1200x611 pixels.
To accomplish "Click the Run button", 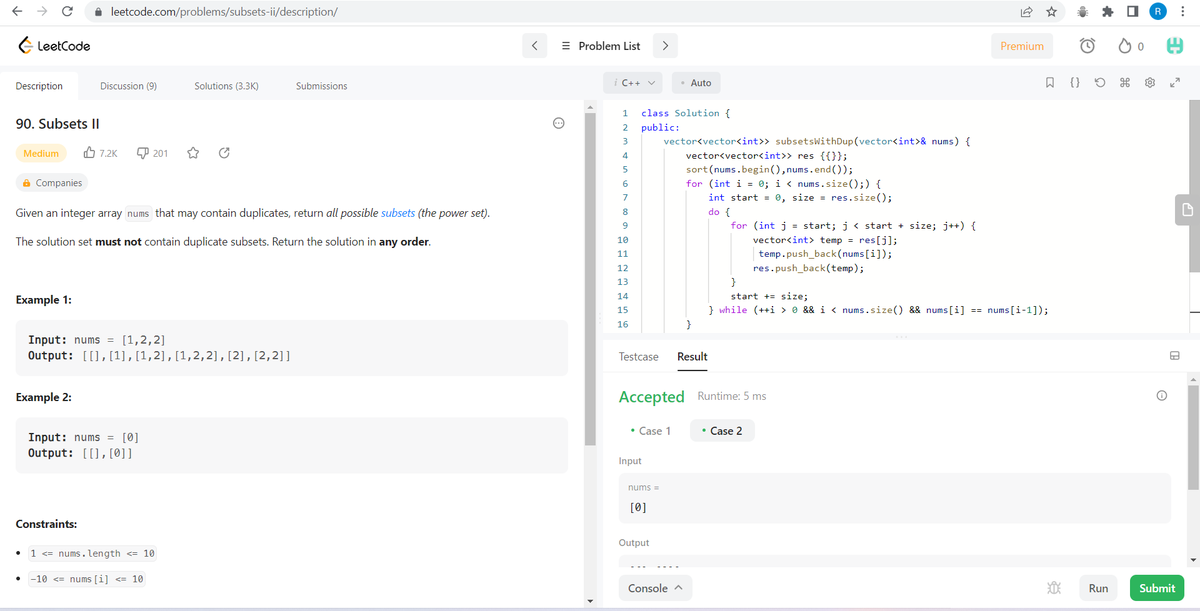I will [x=1098, y=588].
